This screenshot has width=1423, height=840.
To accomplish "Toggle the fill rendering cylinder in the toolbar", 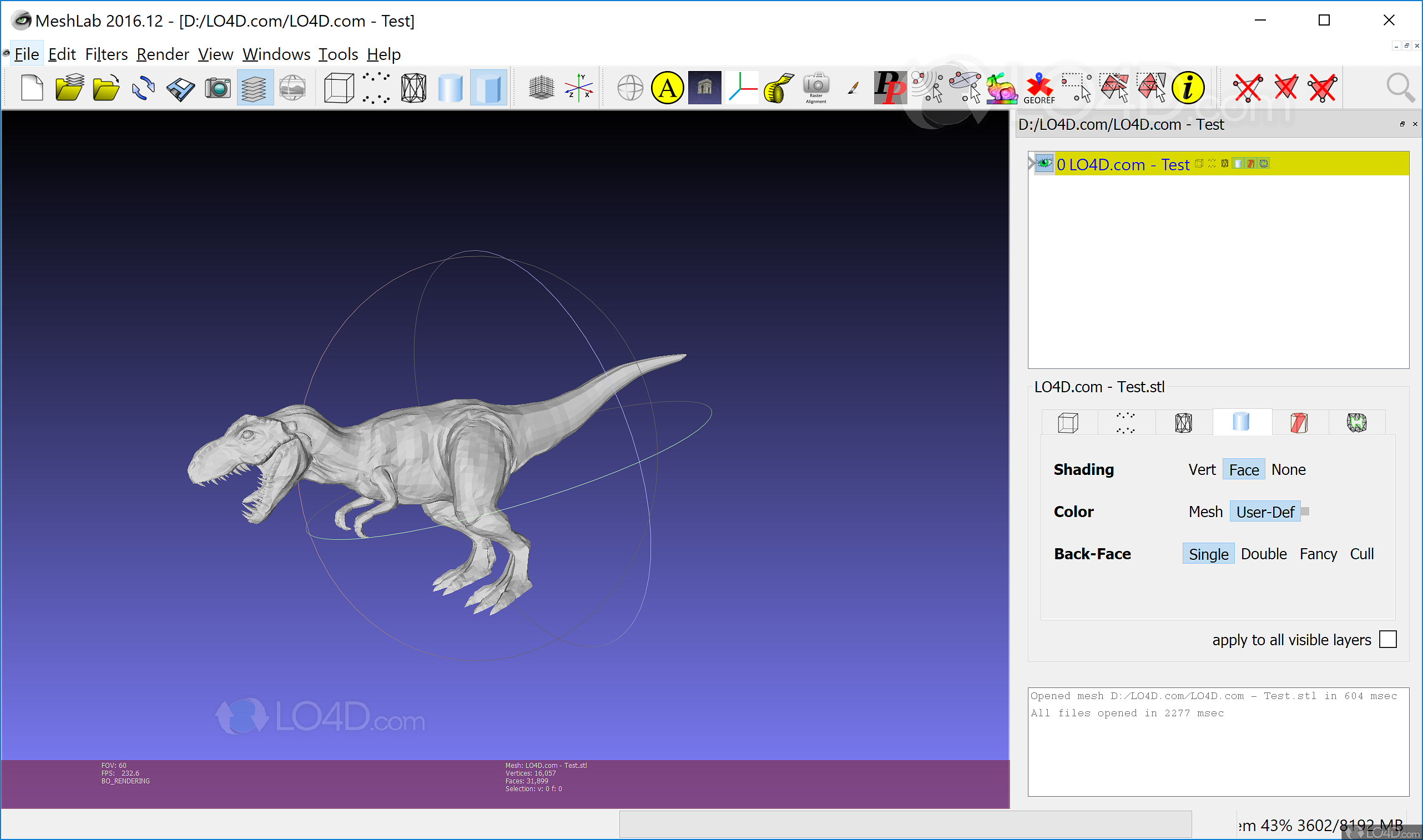I will (451, 88).
